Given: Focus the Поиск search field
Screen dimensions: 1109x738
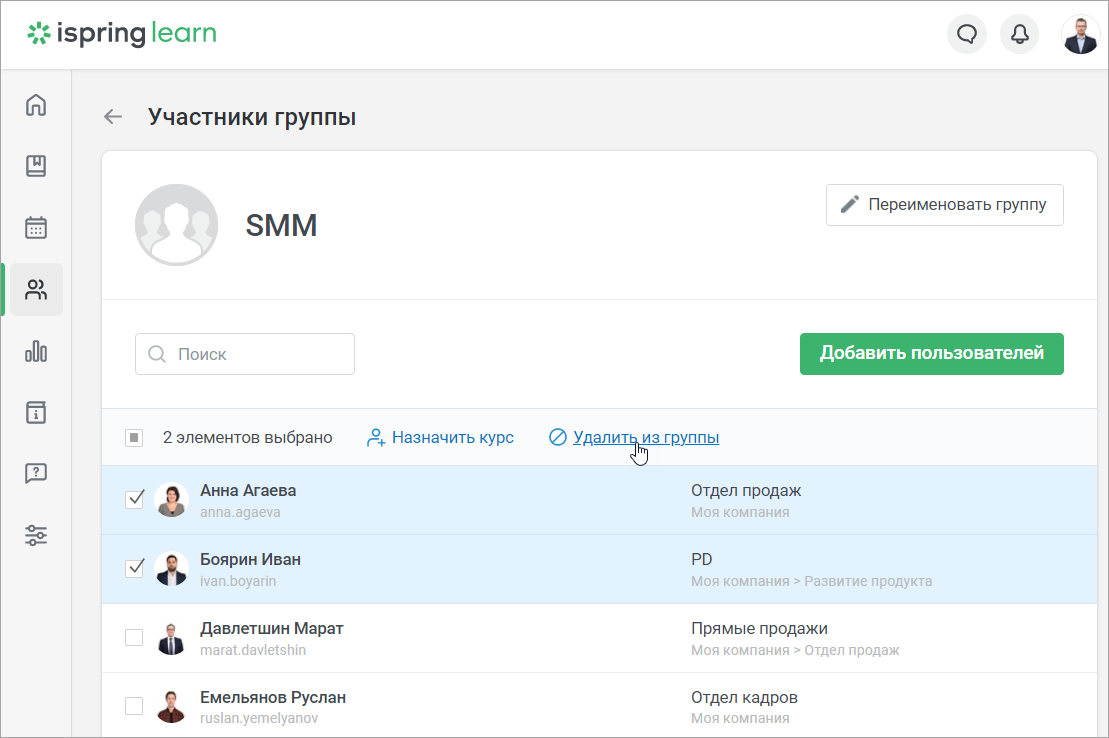Looking at the screenshot, I should (x=245, y=354).
